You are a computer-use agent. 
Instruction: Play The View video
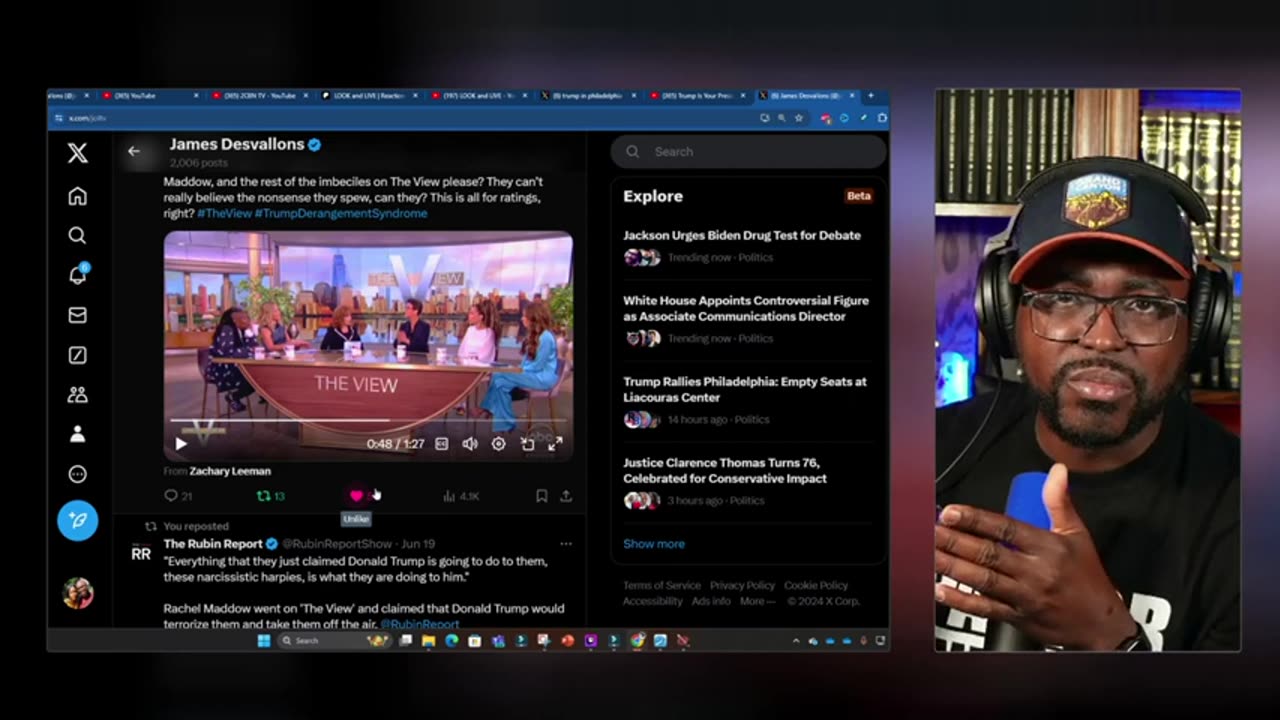pos(181,444)
